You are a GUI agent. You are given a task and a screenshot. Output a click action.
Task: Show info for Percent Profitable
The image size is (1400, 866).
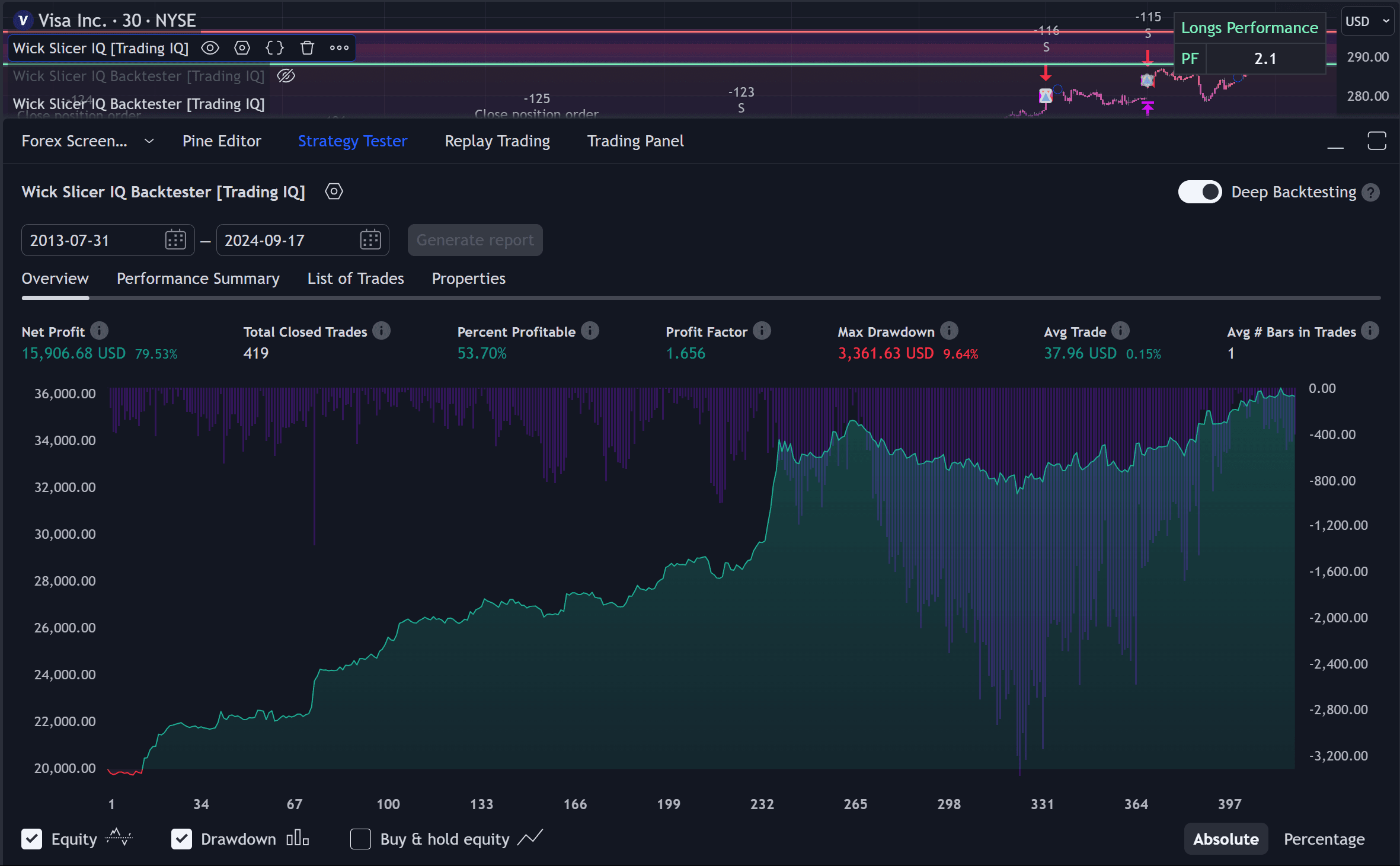590,331
